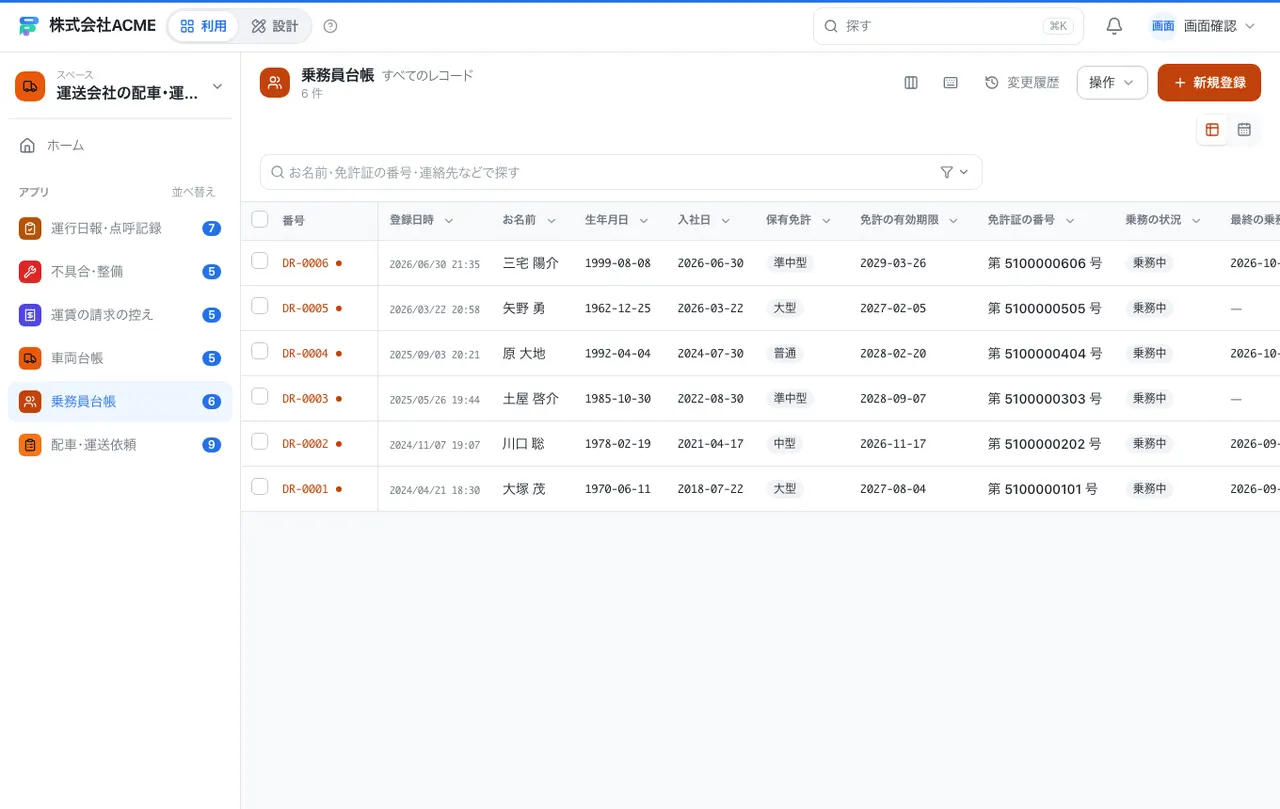The width and height of the screenshot is (1280, 809).
Task: Switch to calendar view icon
Action: (x=1244, y=129)
